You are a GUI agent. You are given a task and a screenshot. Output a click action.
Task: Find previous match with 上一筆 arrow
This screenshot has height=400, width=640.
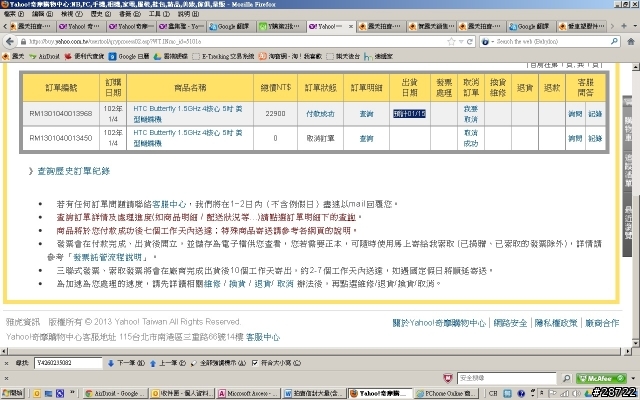pos(168,363)
